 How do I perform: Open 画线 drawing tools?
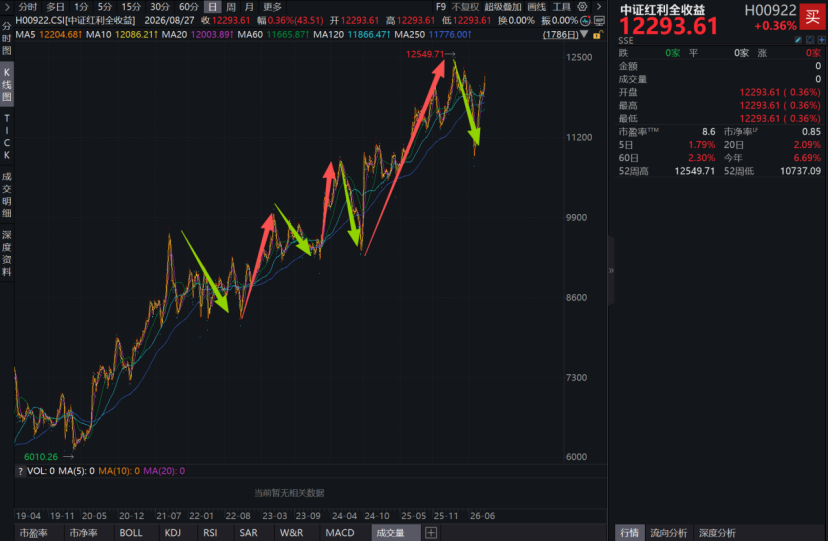537,7
